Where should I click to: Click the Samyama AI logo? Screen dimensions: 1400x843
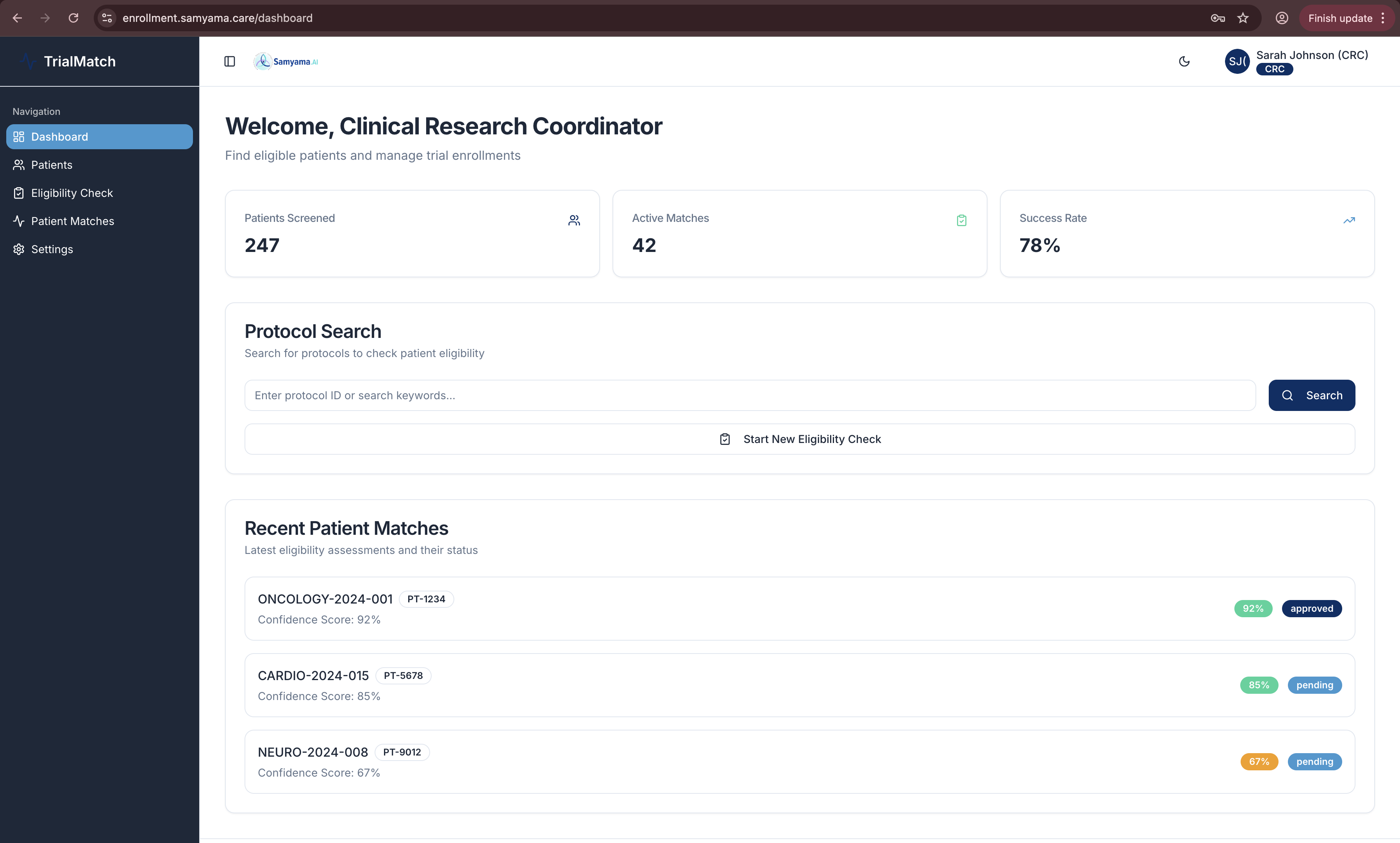pyautogui.click(x=286, y=61)
